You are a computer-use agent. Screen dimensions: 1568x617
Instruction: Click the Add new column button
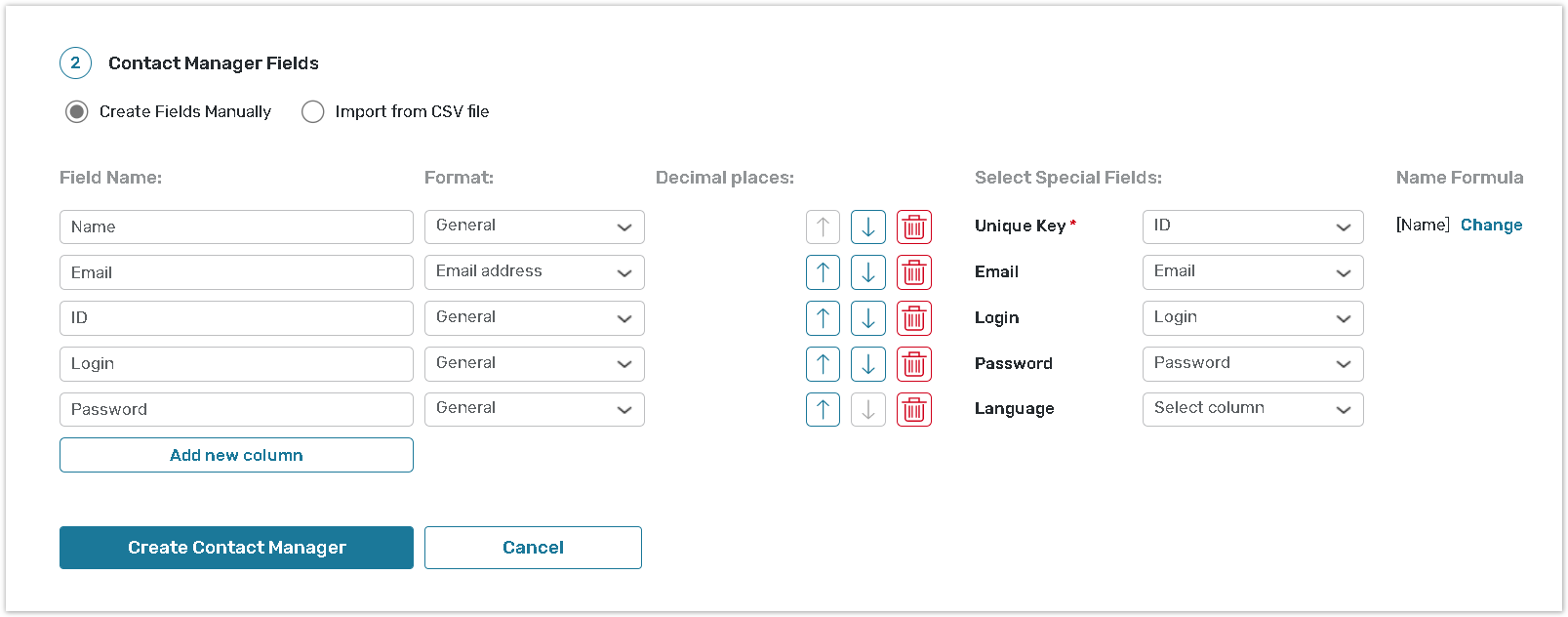(236, 455)
